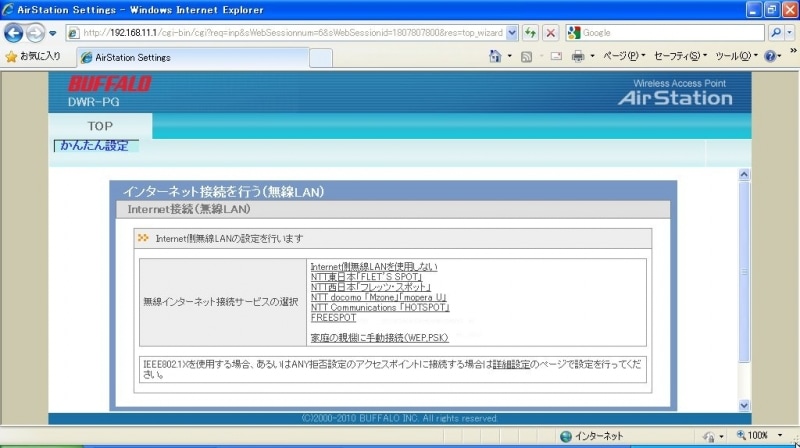Click the Internet Explorer title bar icon
This screenshot has height=448, width=800.
8,9
